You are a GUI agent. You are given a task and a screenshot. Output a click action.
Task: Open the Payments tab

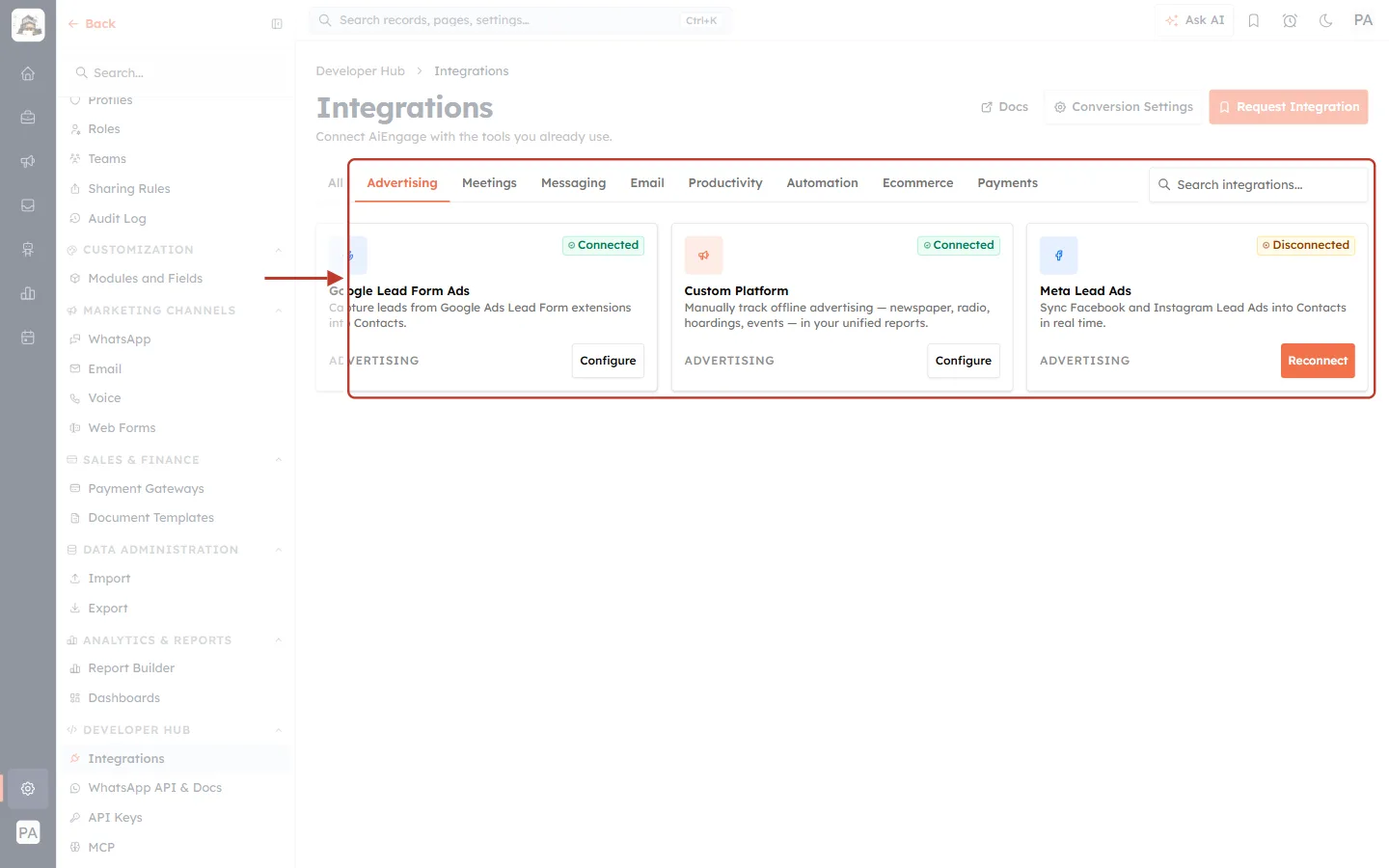pyautogui.click(x=1007, y=183)
